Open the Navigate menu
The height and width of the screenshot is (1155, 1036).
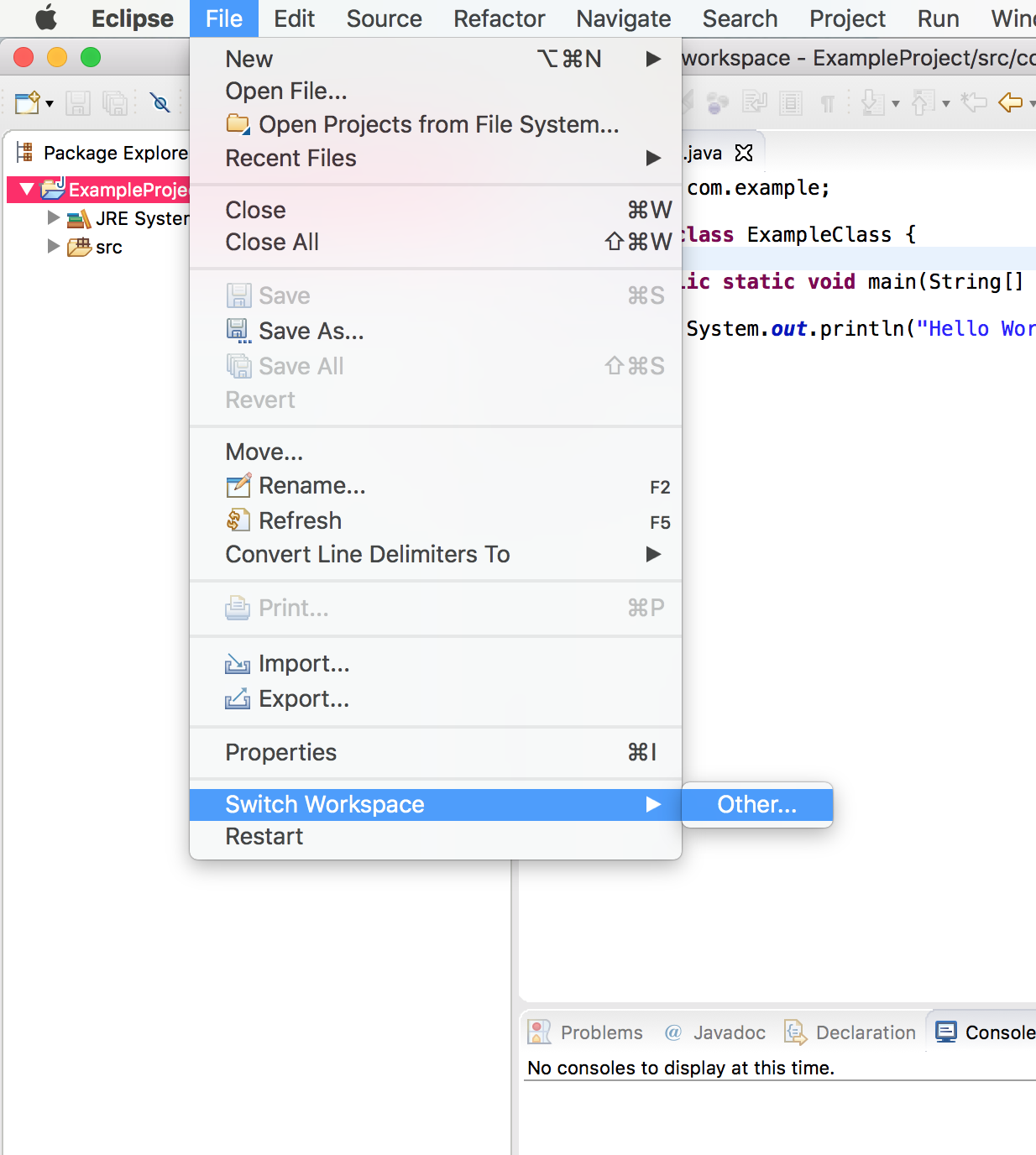pyautogui.click(x=624, y=18)
